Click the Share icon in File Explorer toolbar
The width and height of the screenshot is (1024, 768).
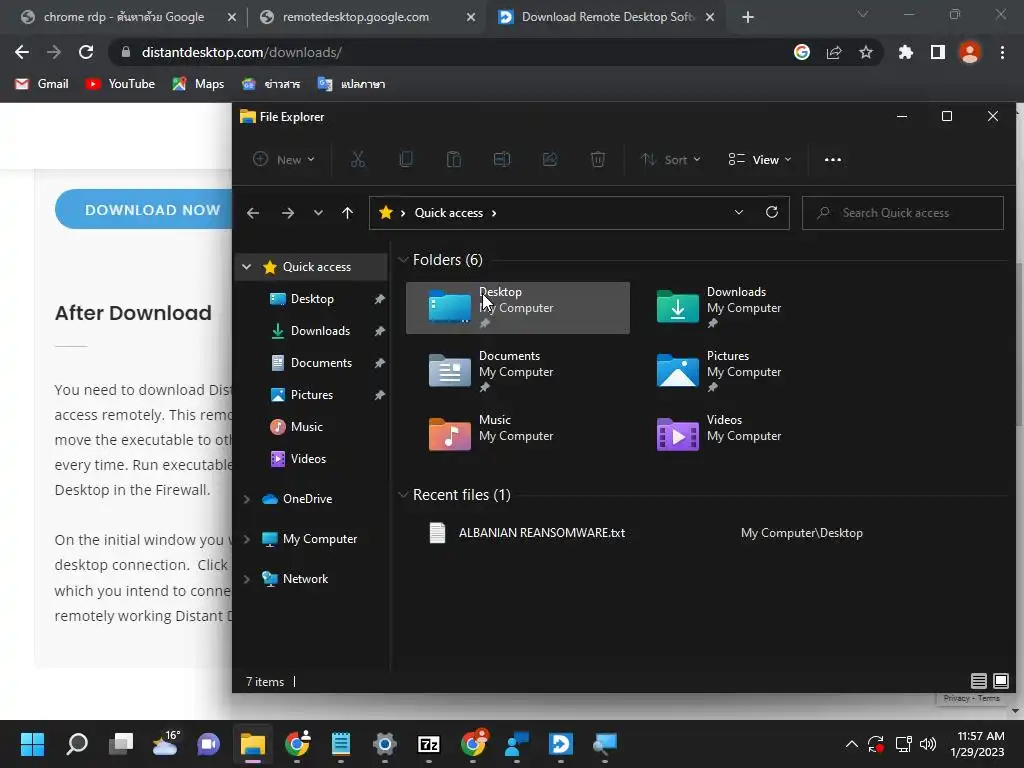click(550, 159)
